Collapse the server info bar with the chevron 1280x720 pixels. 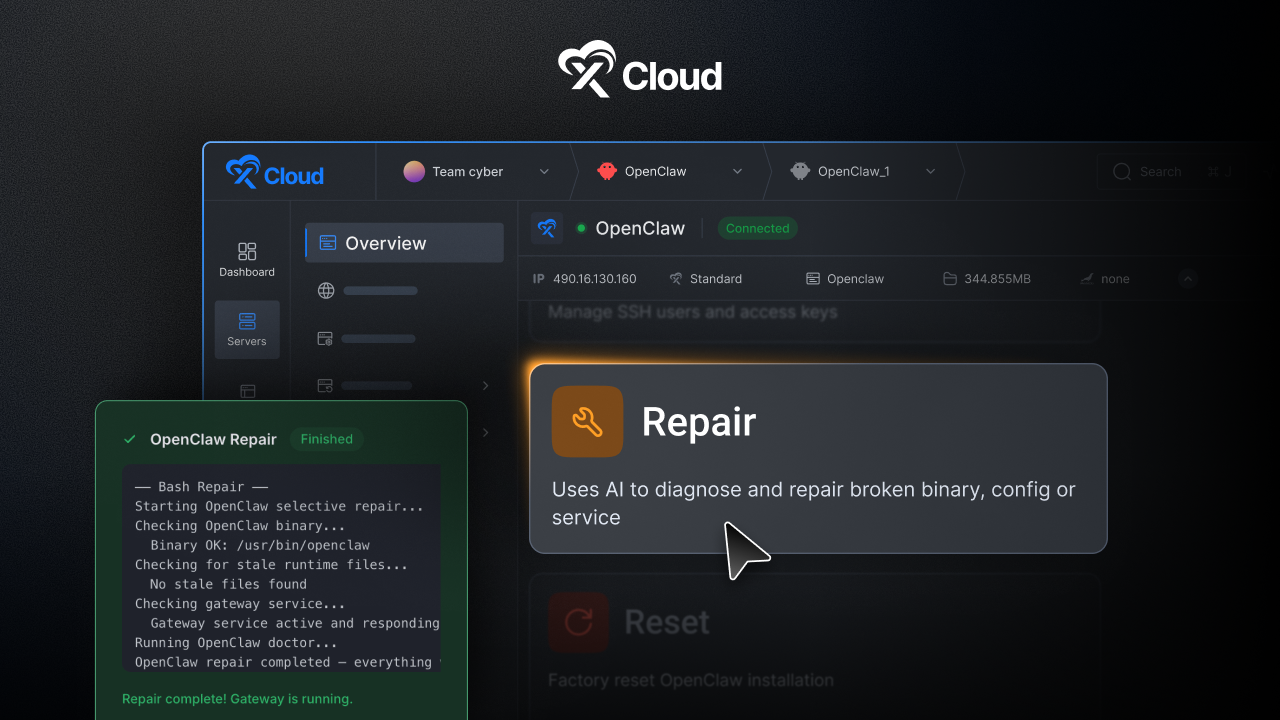click(x=1187, y=279)
